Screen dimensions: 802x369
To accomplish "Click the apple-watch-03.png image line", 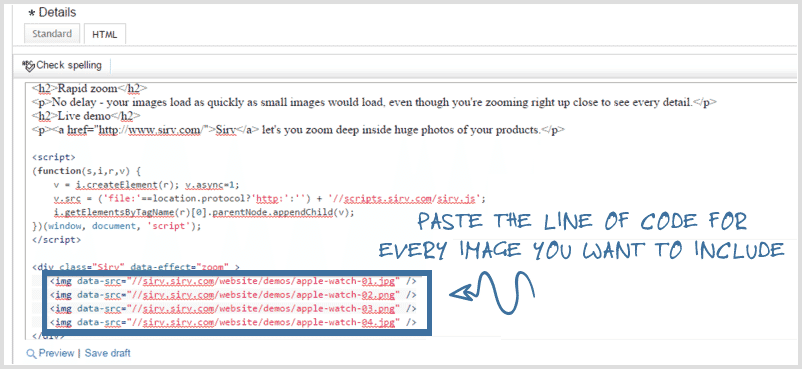I will coord(233,309).
